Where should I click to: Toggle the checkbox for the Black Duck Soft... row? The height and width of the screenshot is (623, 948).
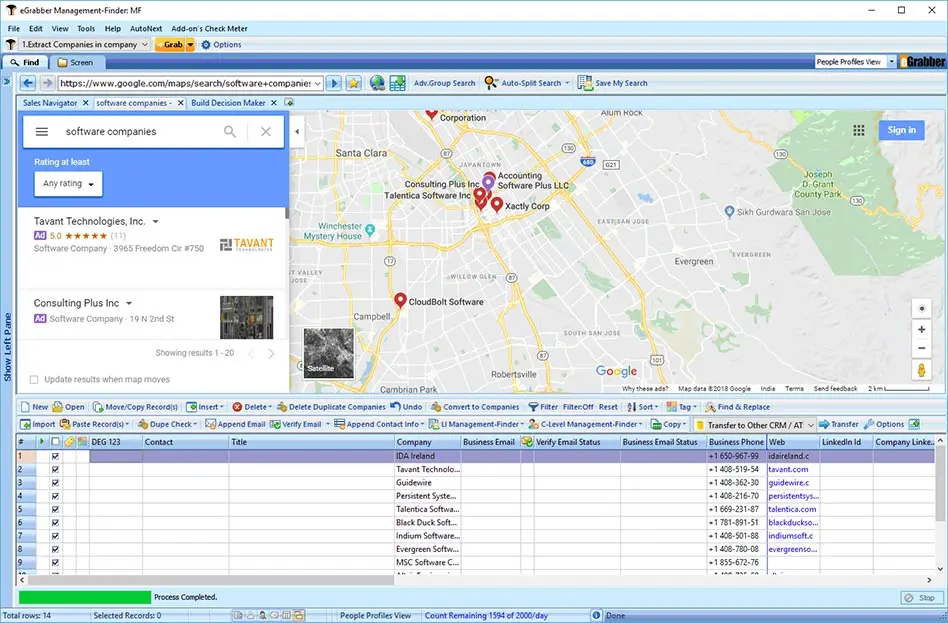[55, 523]
